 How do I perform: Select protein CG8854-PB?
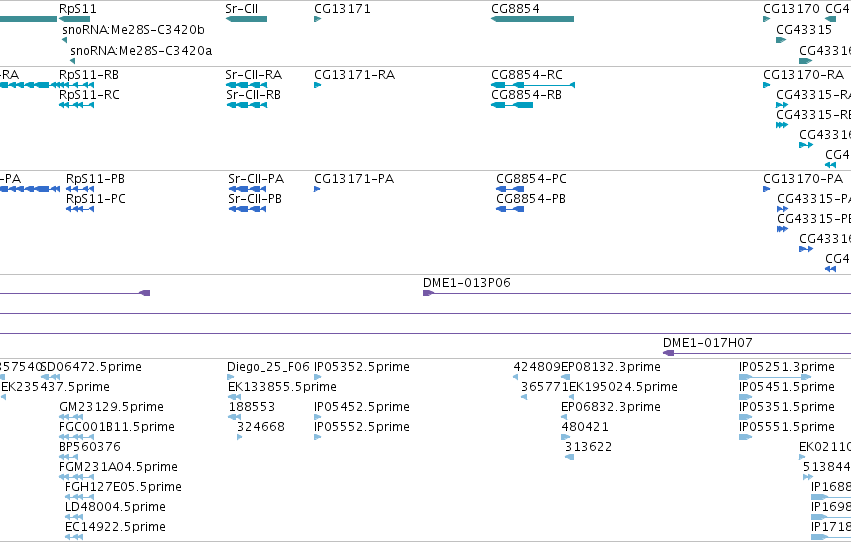click(x=531, y=199)
